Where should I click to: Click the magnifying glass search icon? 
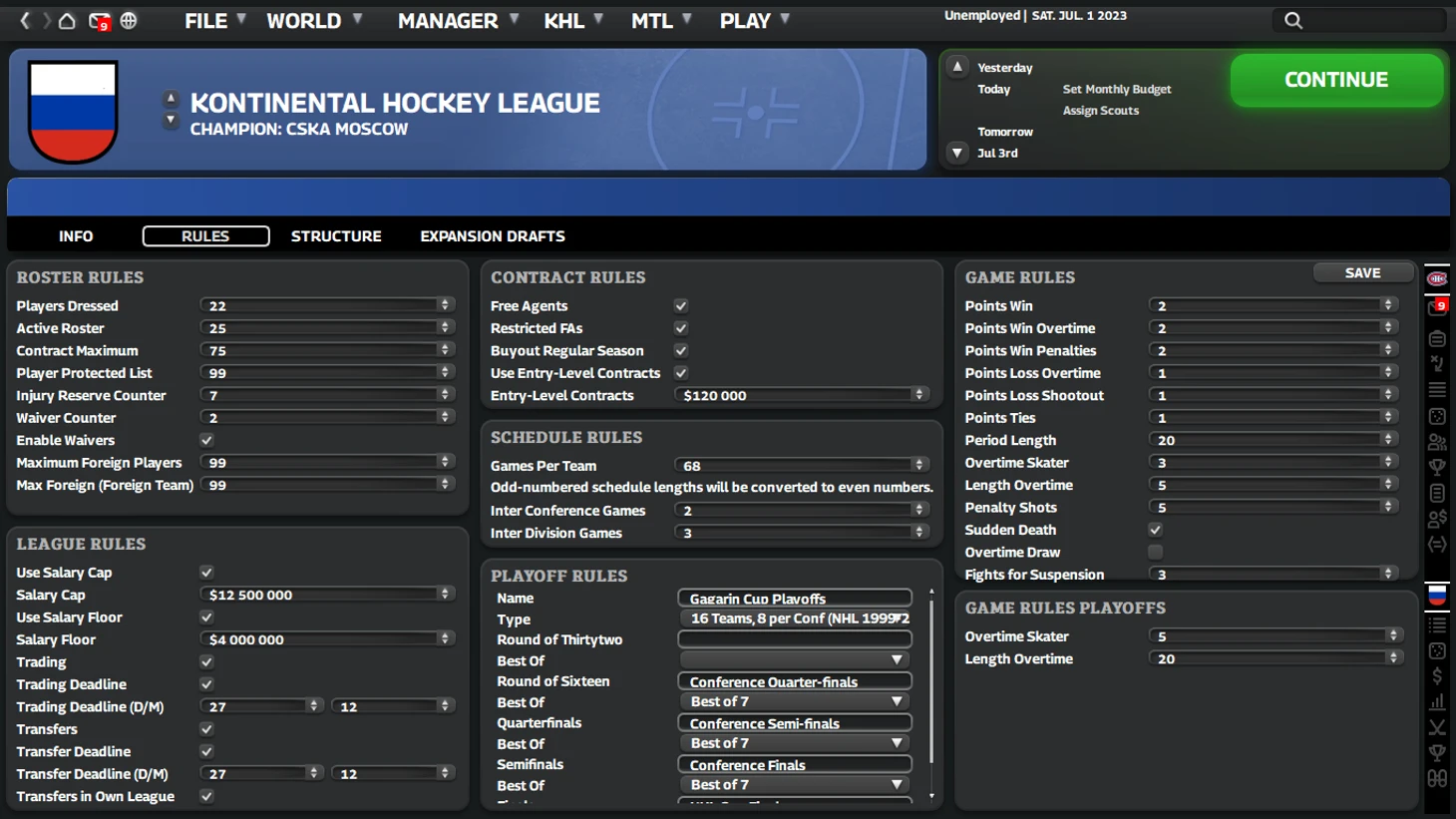click(x=1293, y=20)
